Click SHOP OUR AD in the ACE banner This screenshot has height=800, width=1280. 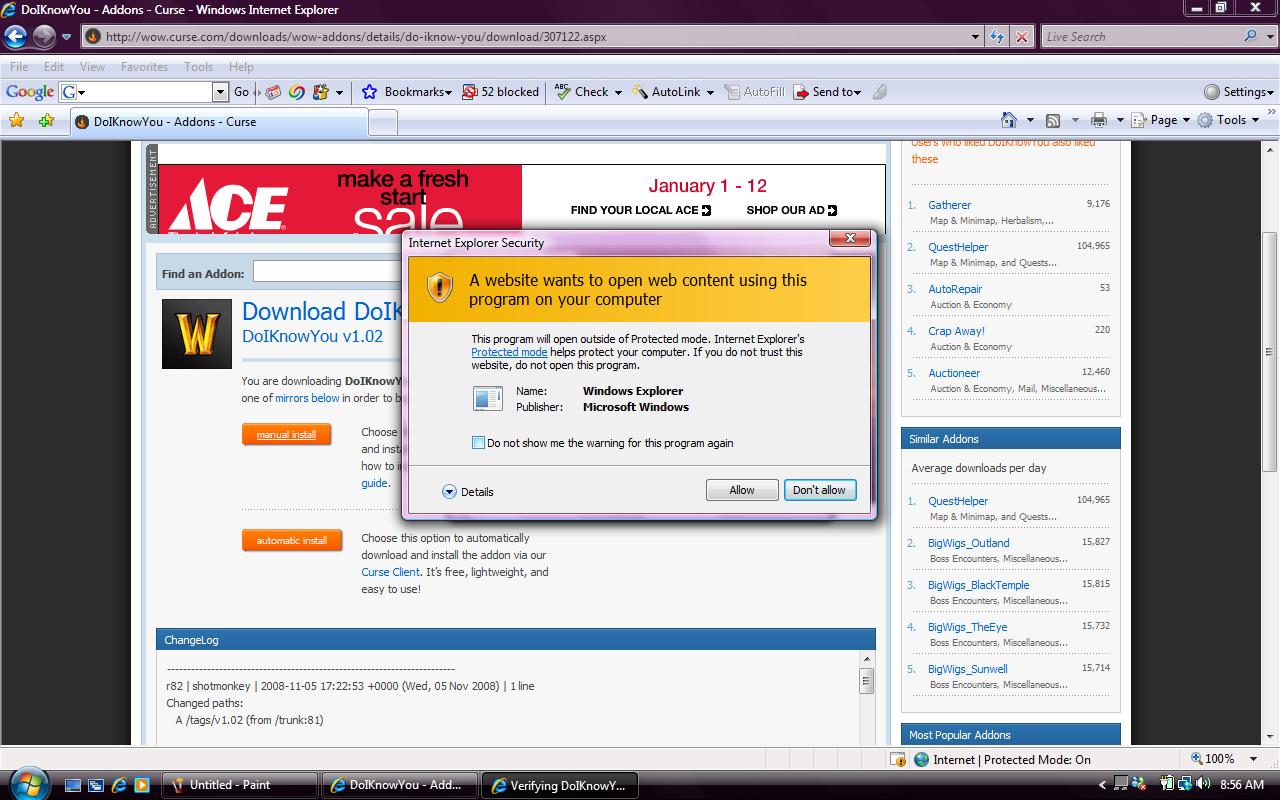click(791, 210)
